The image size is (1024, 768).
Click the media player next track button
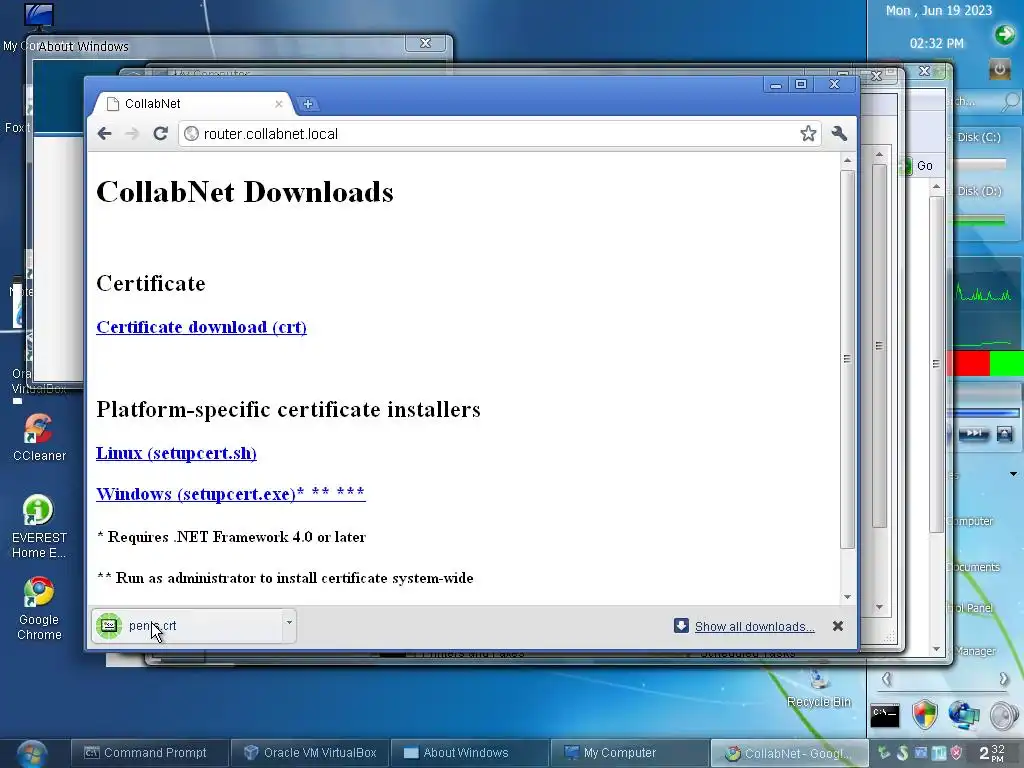(974, 434)
